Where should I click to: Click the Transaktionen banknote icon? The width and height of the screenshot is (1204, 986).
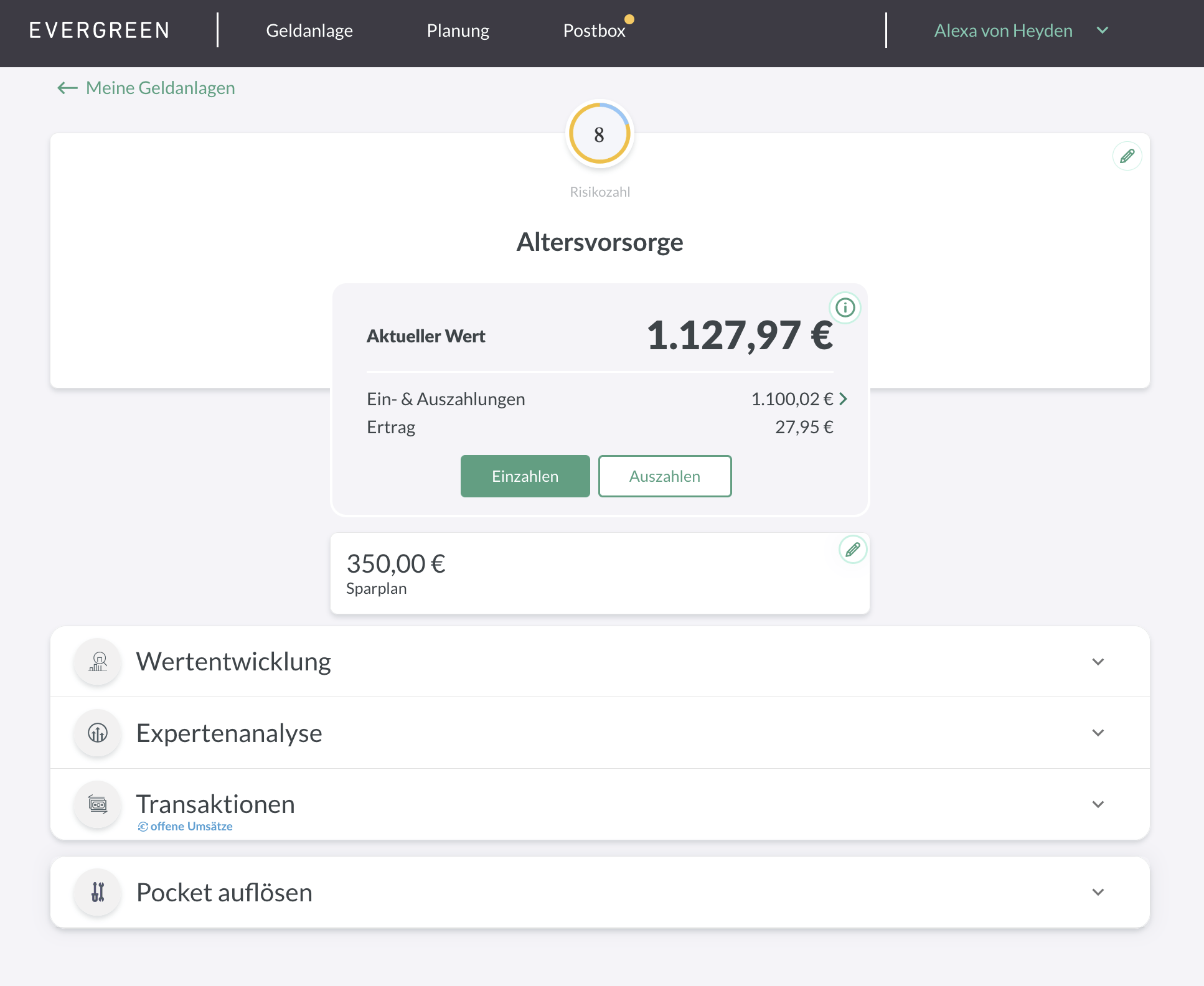click(98, 804)
